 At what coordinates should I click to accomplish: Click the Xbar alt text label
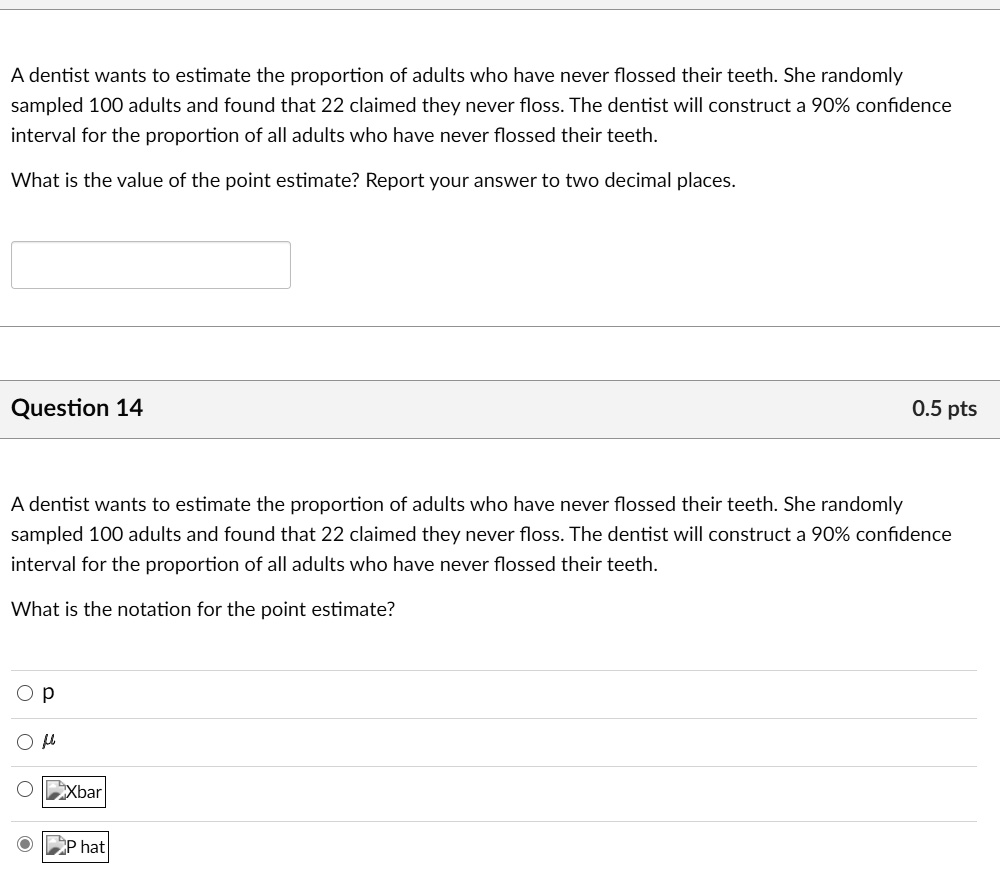84,792
